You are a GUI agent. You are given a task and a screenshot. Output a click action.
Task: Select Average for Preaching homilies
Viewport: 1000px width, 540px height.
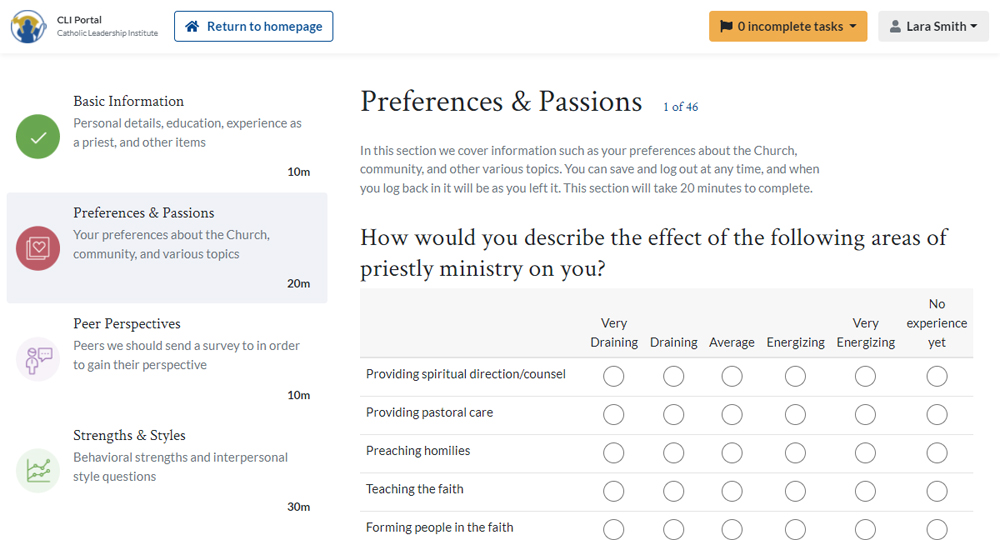click(x=732, y=453)
